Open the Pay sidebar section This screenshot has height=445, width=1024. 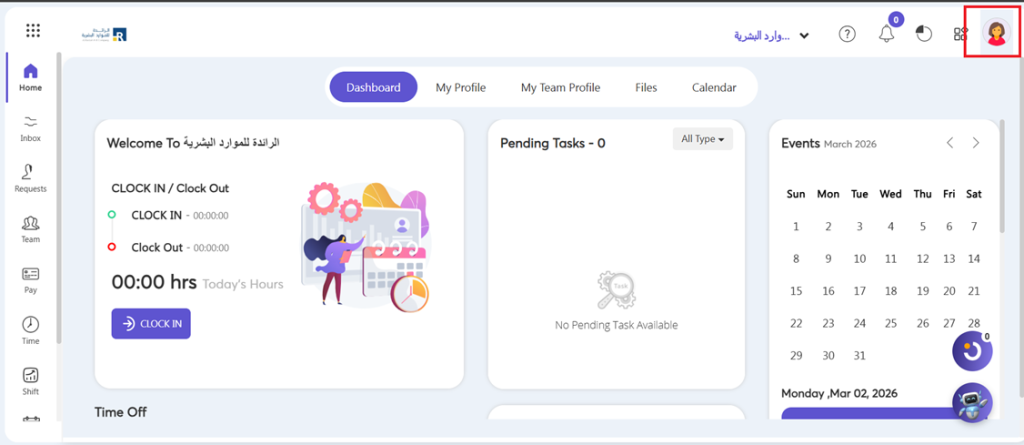[31, 280]
